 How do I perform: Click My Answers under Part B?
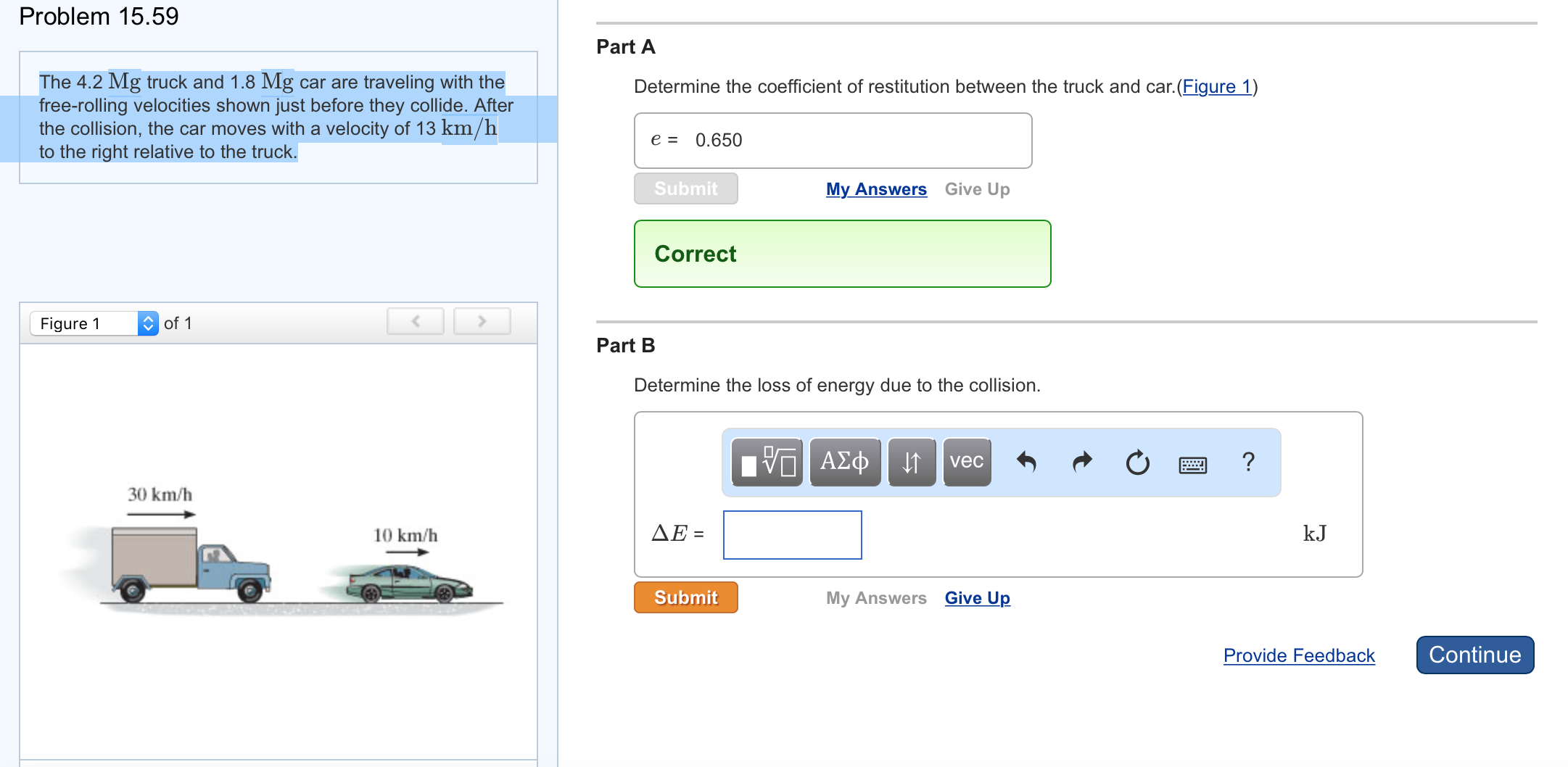(876, 598)
